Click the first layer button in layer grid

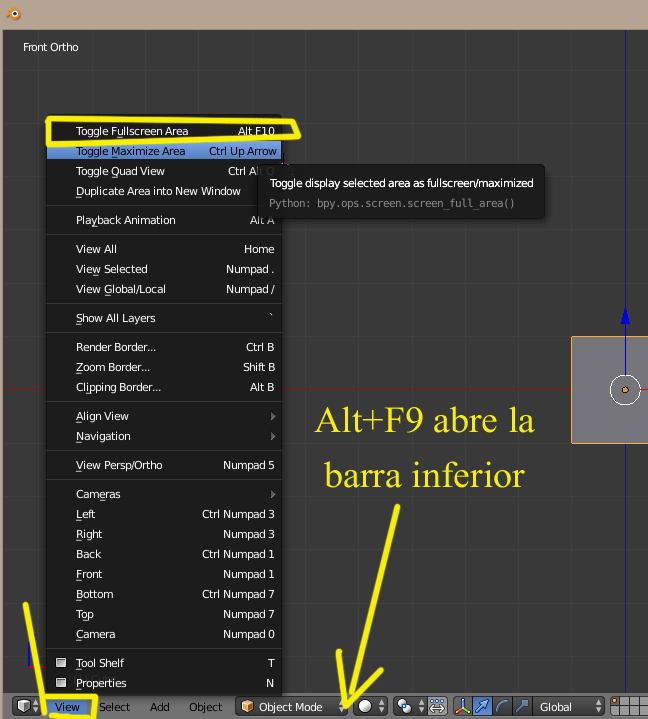tap(616, 702)
